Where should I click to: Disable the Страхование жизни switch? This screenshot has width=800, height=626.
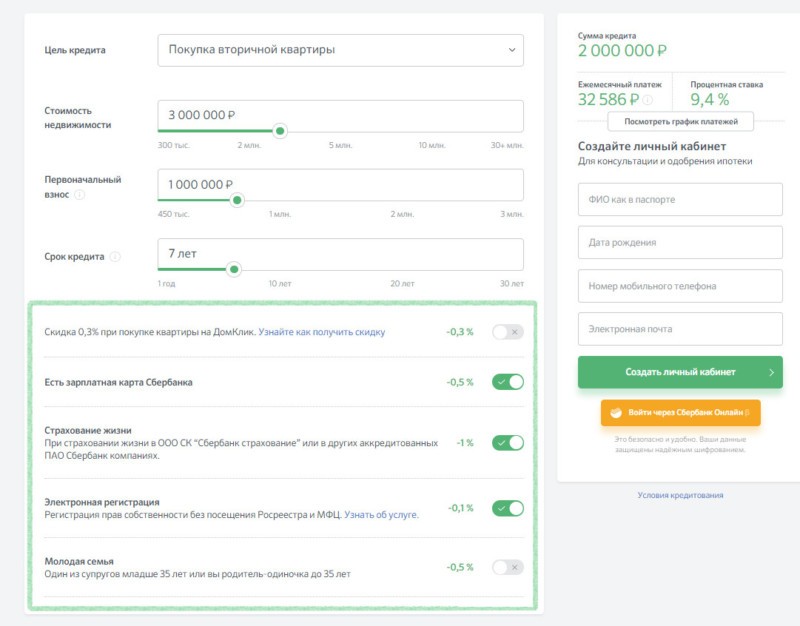[x=507, y=443]
